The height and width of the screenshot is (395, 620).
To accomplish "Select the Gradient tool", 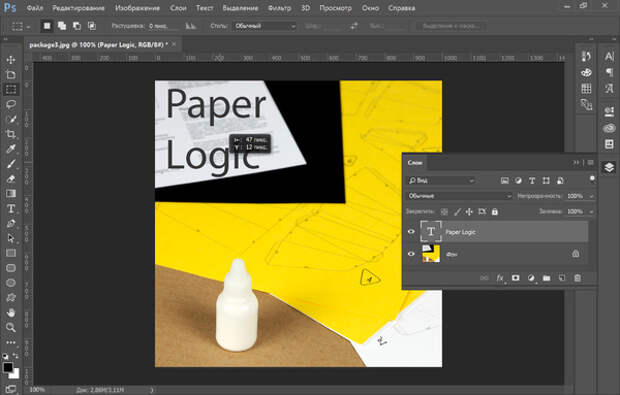I will tap(11, 193).
